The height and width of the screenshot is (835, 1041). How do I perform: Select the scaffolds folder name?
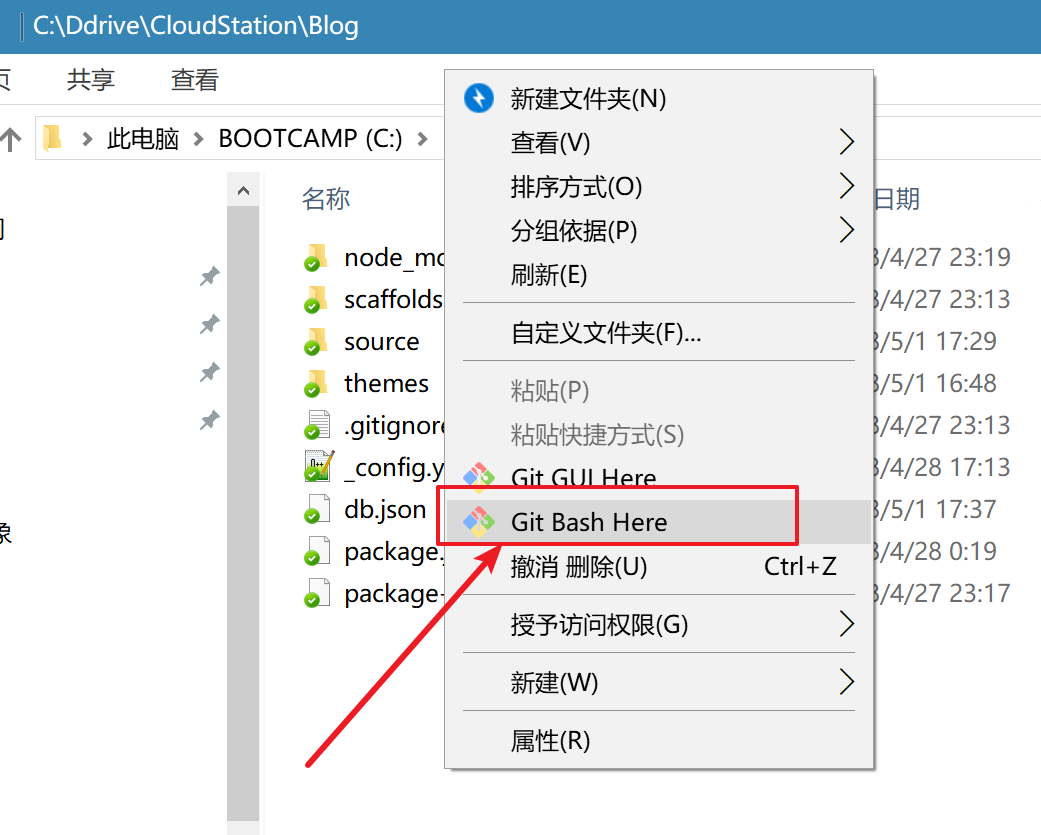[x=393, y=299]
